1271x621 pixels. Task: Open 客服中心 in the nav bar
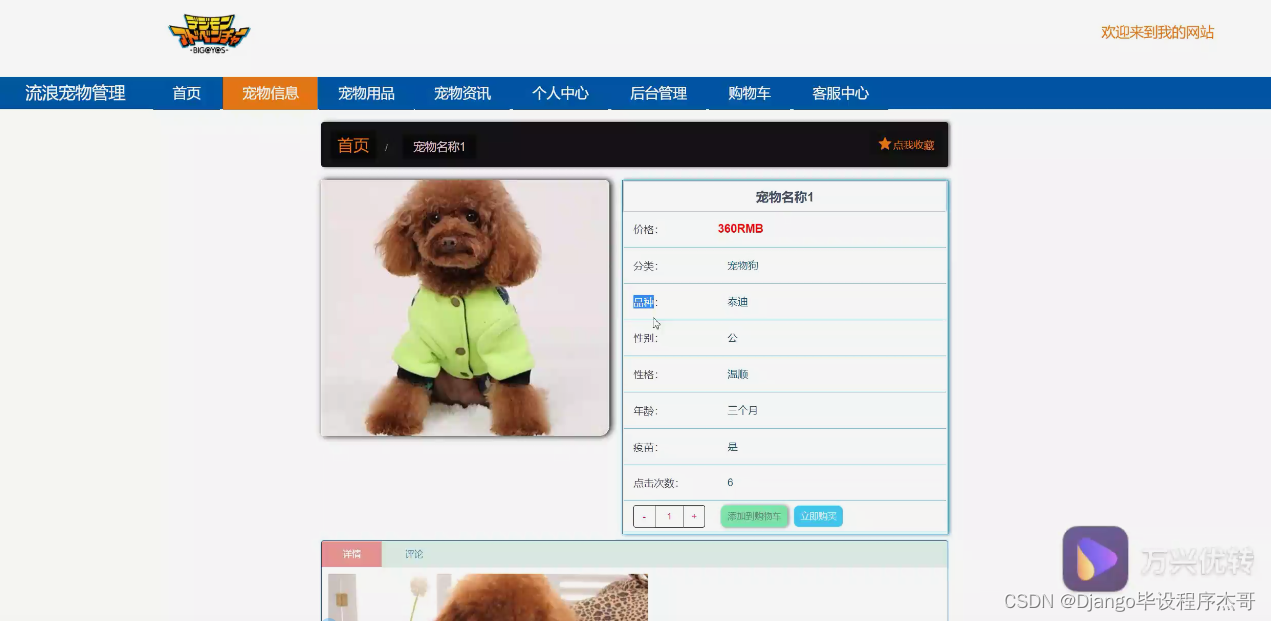click(x=840, y=93)
